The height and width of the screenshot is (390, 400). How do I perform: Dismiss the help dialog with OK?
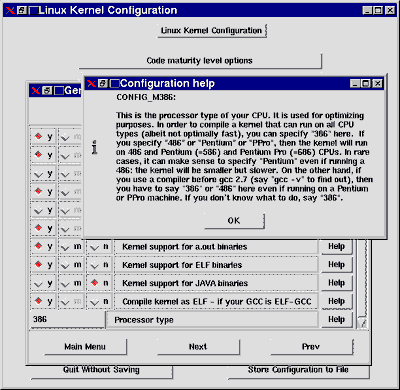[234, 221]
